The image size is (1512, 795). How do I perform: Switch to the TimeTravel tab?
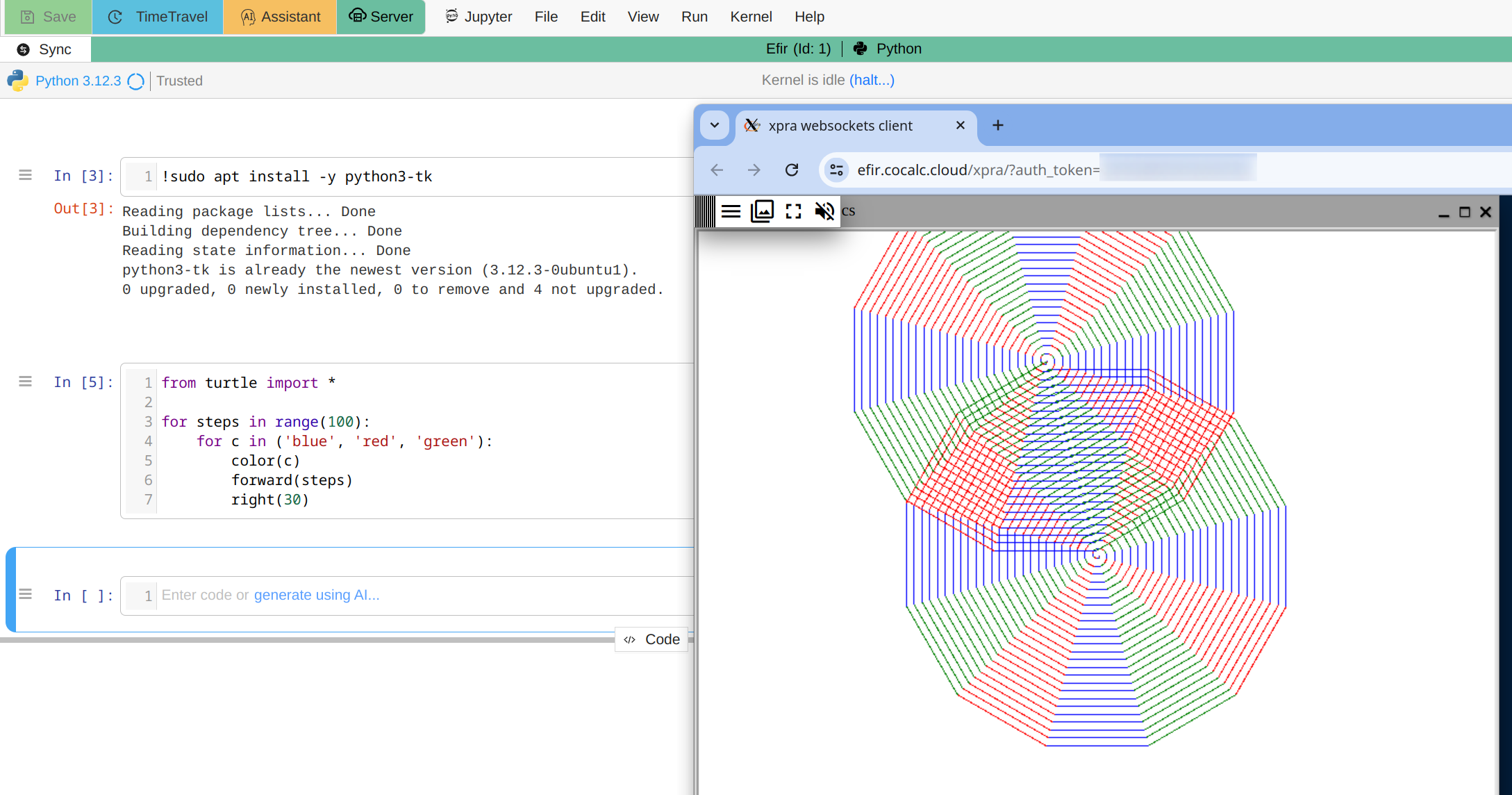pos(158,17)
